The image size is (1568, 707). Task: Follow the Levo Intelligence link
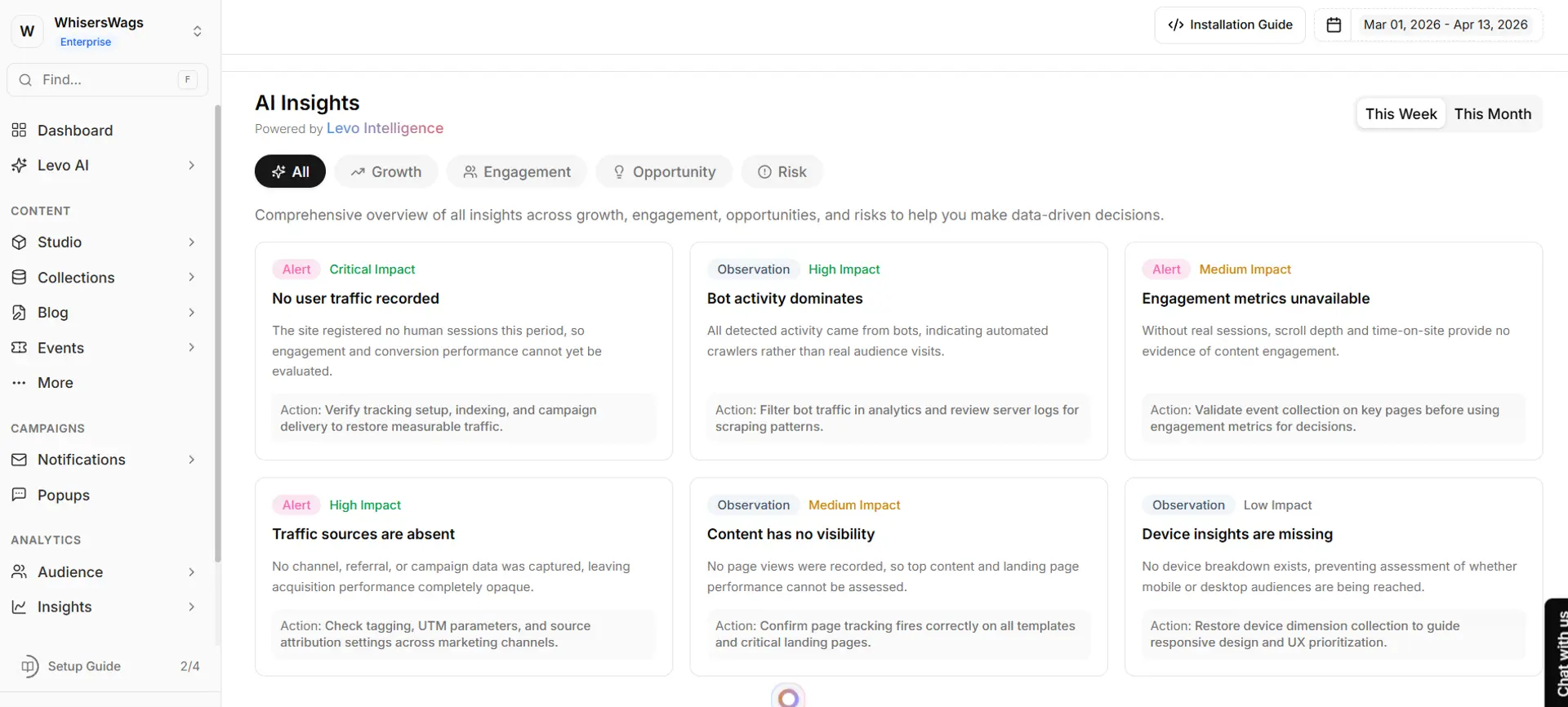385,129
